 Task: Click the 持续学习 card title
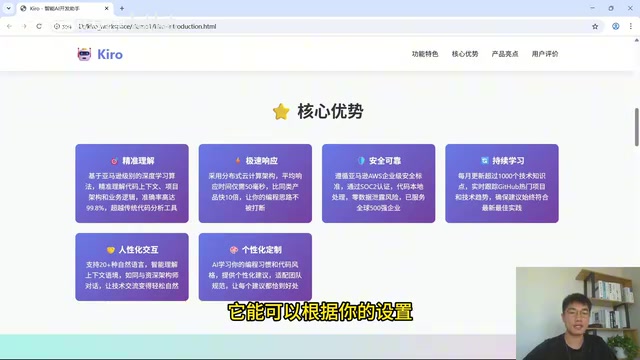(508, 161)
